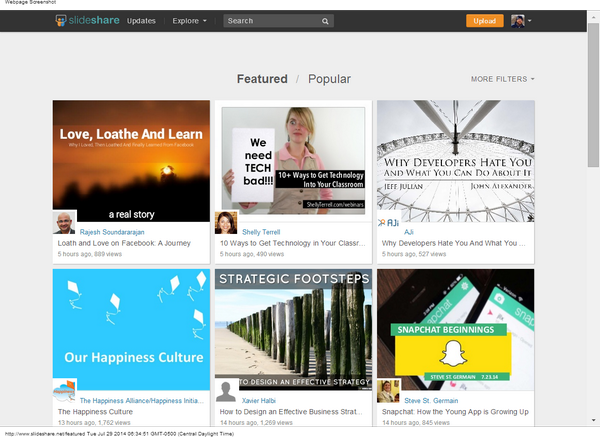600x437 pixels.
Task: Click the AJi author logo
Action: (388, 222)
